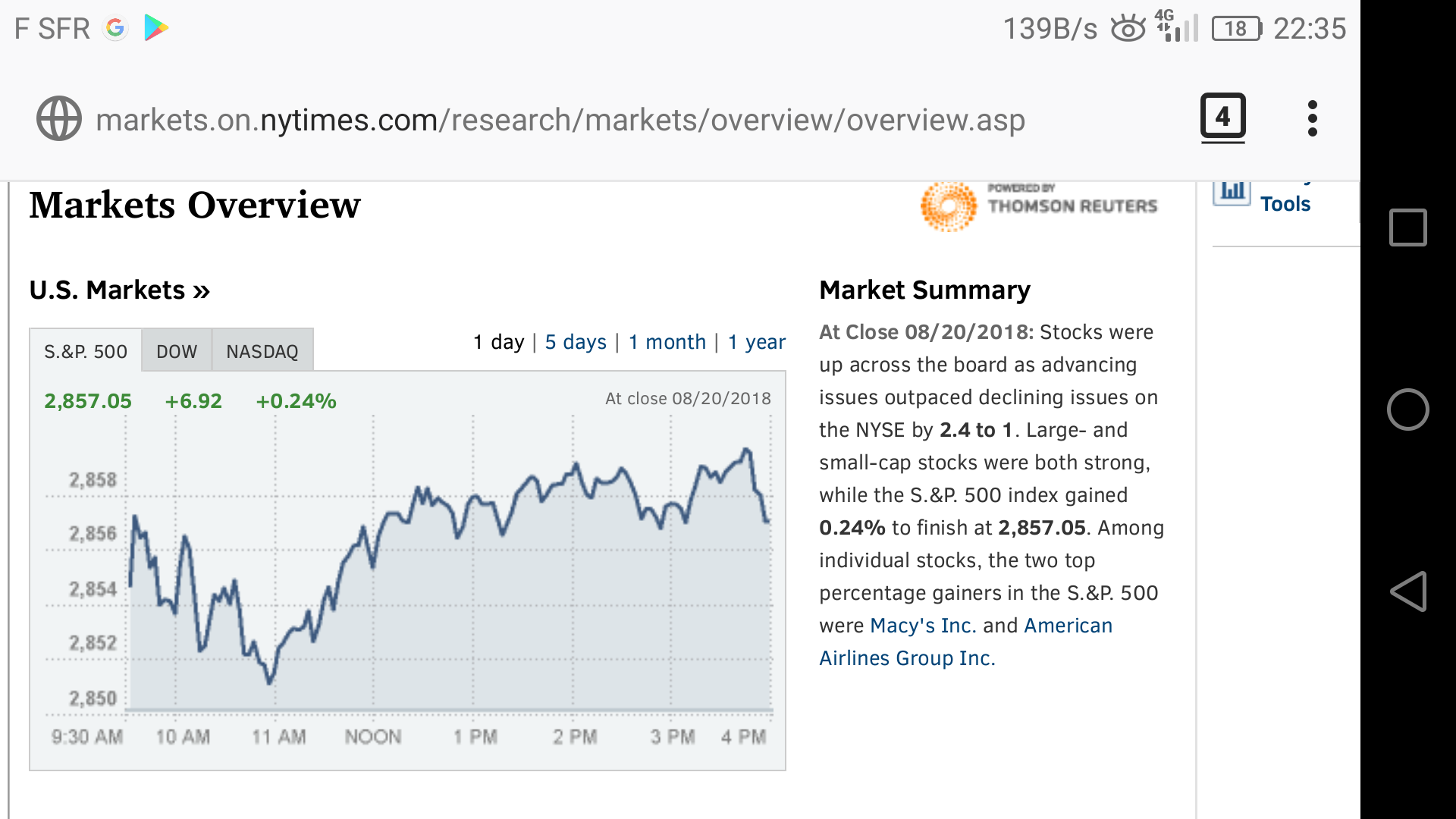The width and height of the screenshot is (1456, 819).
Task: Expand the U.S. Markets section heading
Action: click(x=119, y=290)
